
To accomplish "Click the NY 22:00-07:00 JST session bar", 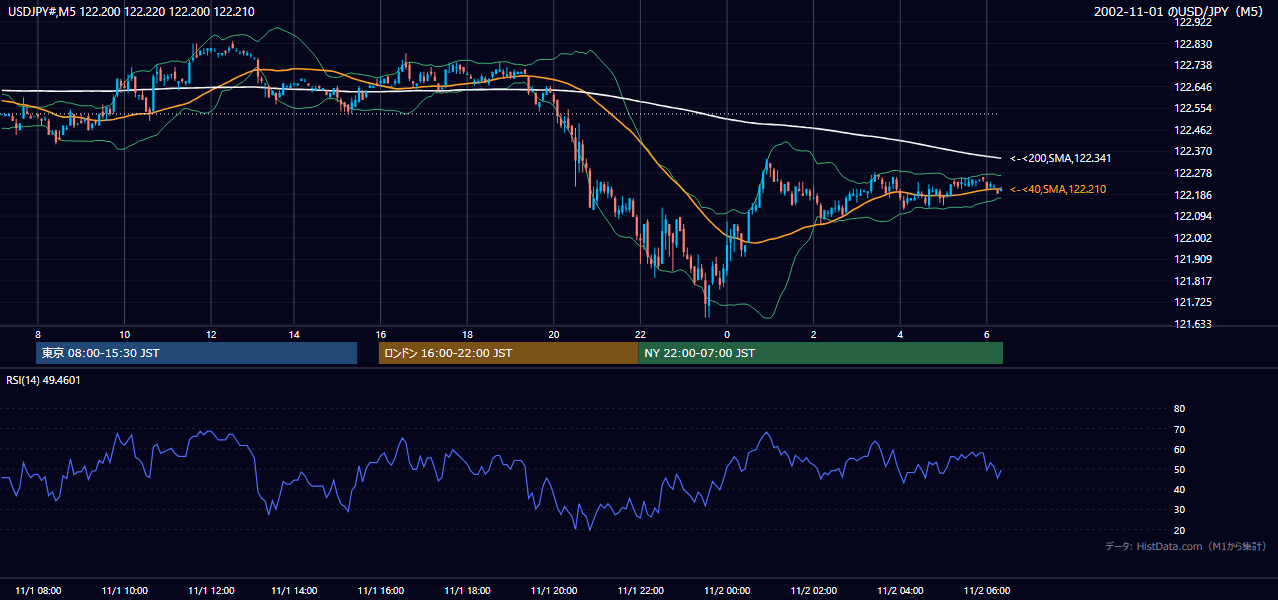I will tap(820, 353).
